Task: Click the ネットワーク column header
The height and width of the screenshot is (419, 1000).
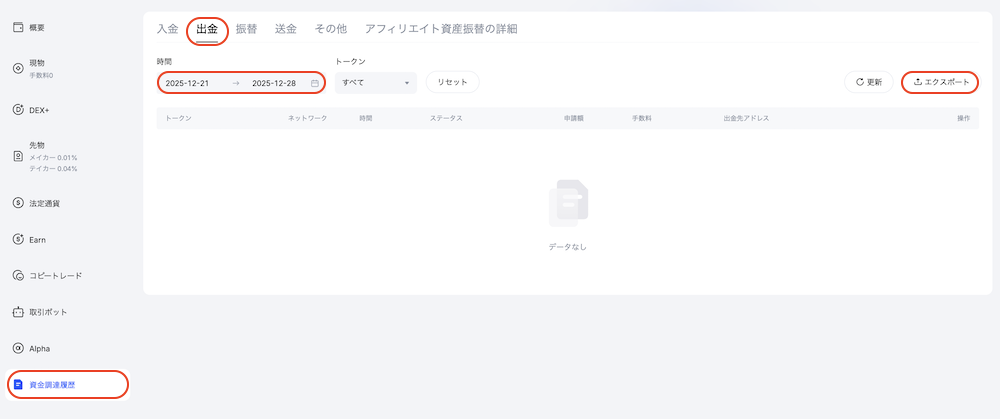Action: tap(307, 119)
